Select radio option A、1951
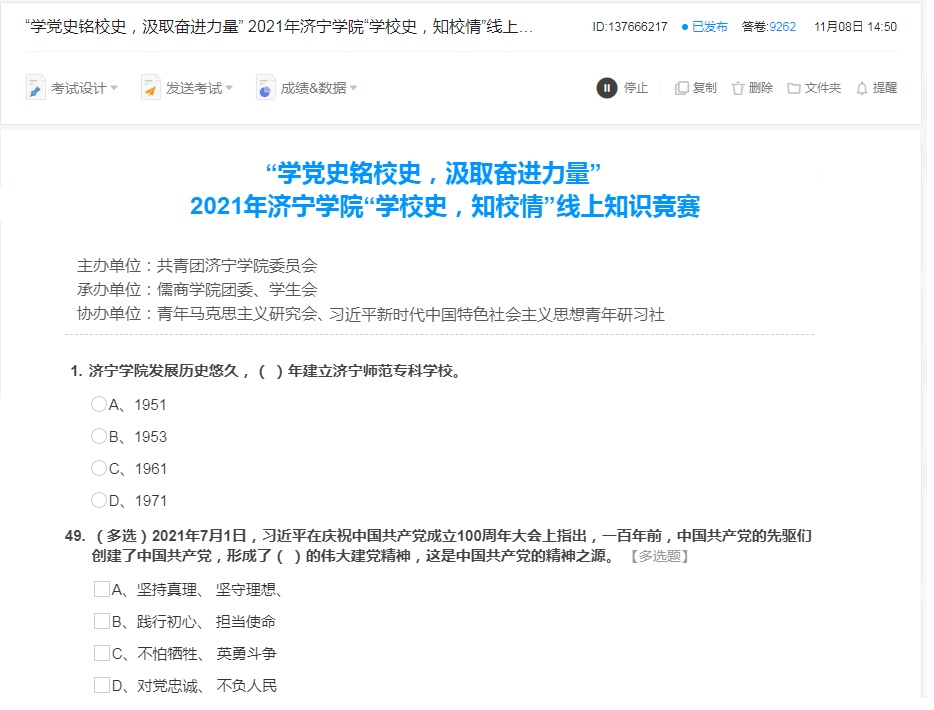The image size is (934, 710). [99, 405]
